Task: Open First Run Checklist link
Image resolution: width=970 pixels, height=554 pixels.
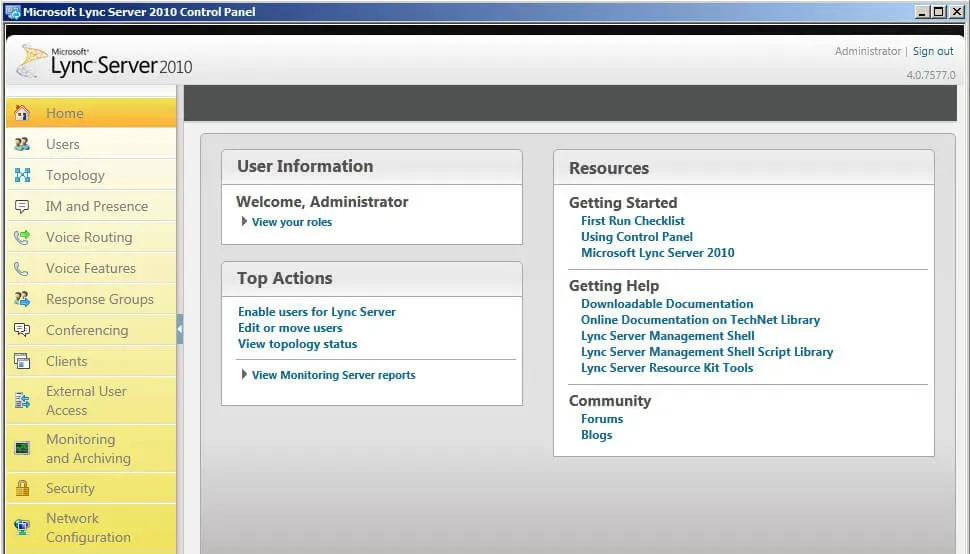Action: pos(633,221)
